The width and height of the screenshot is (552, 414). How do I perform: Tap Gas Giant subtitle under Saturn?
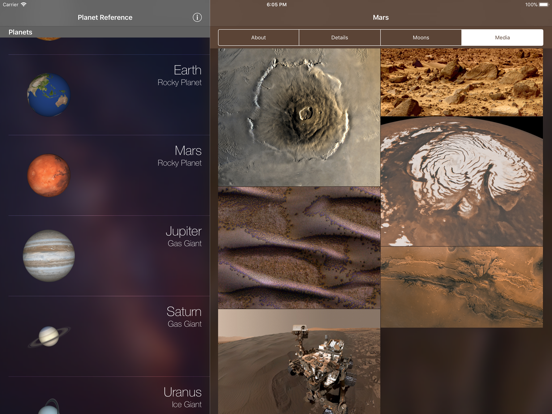click(184, 324)
